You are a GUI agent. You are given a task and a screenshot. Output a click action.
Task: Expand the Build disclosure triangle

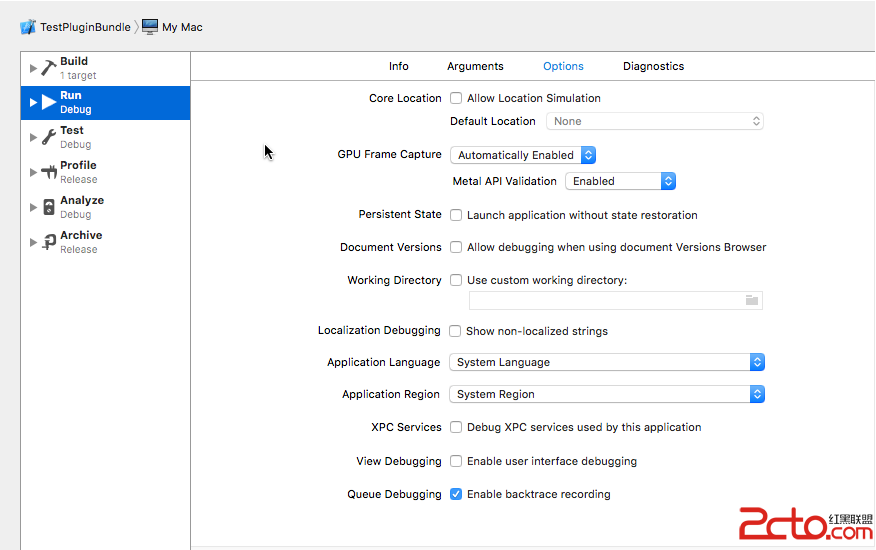tap(33, 68)
